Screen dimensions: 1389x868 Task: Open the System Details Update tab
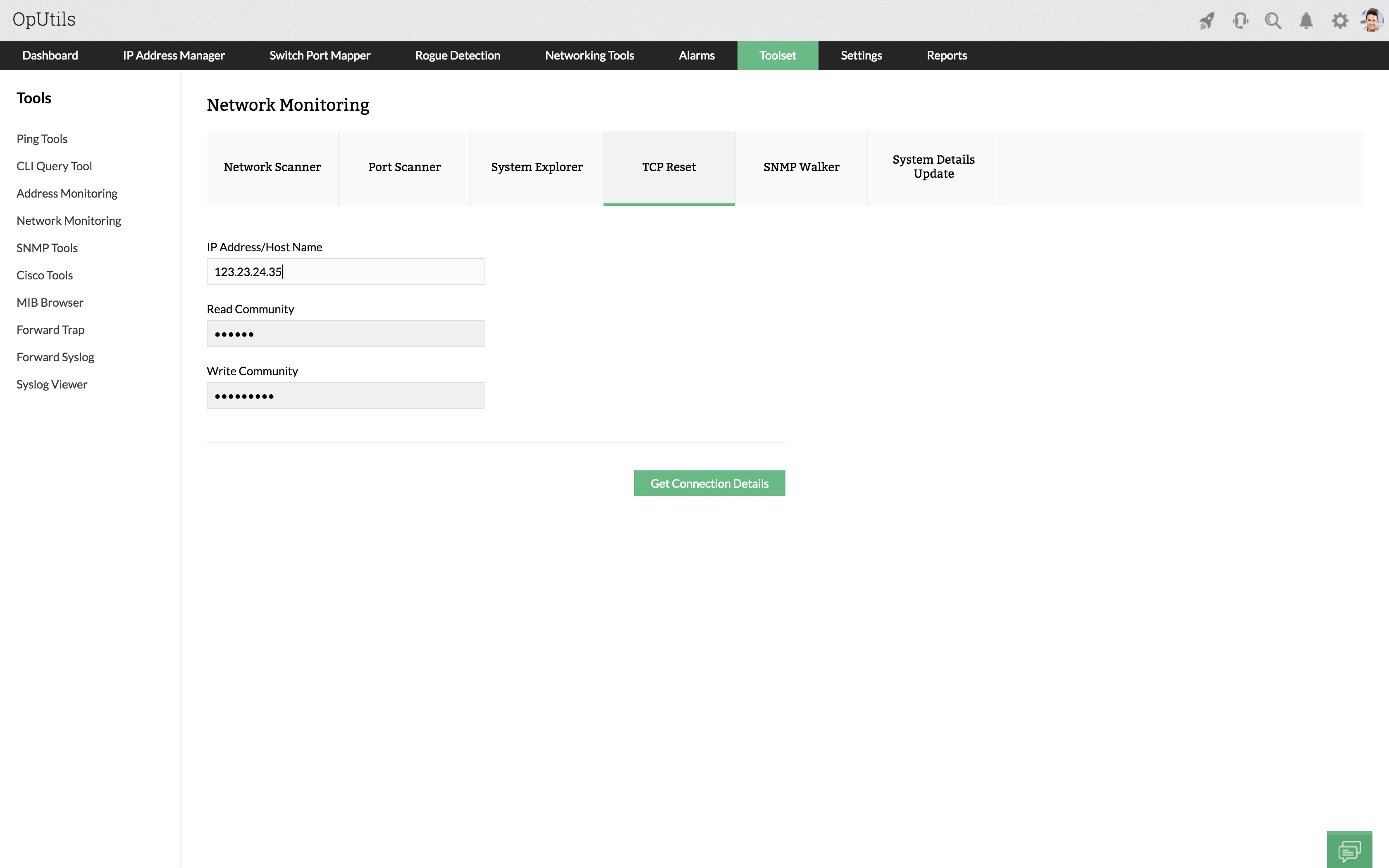[x=933, y=167]
